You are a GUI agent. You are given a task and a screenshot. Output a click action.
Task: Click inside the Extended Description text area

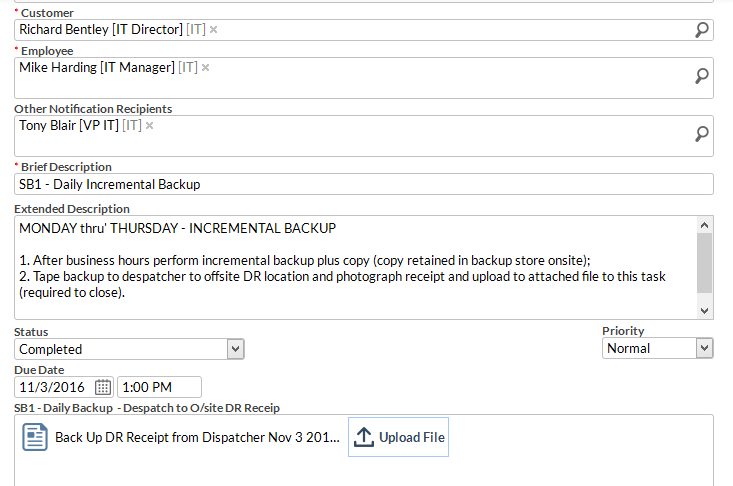[355, 267]
